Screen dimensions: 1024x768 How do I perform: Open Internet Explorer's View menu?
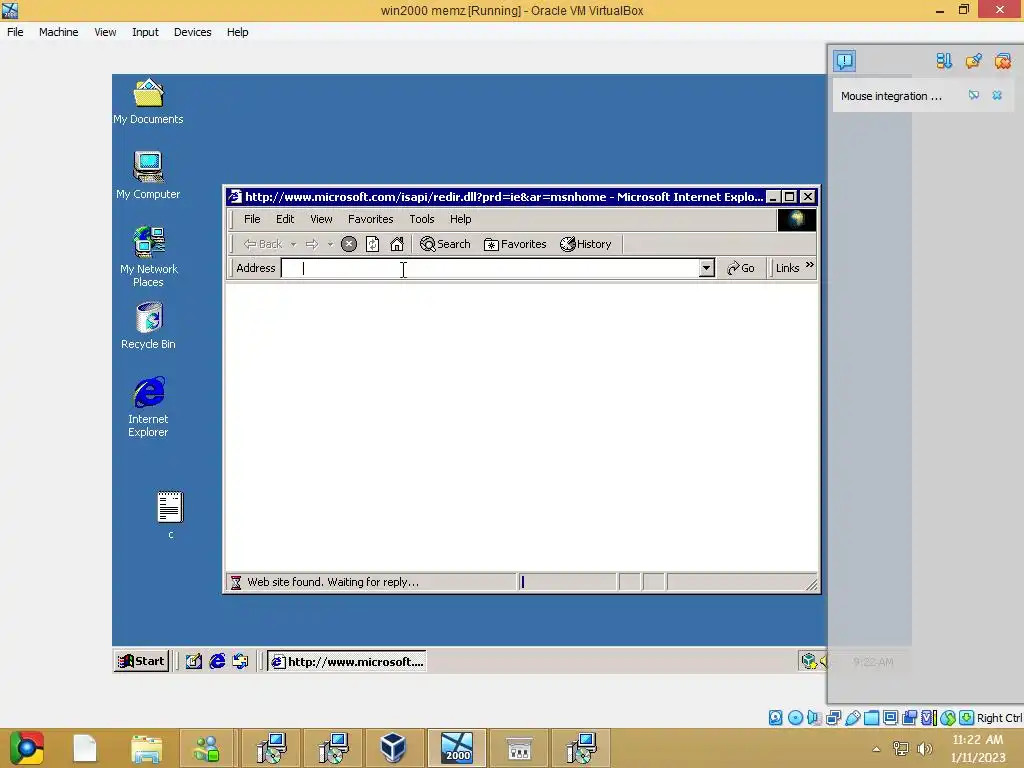321,219
